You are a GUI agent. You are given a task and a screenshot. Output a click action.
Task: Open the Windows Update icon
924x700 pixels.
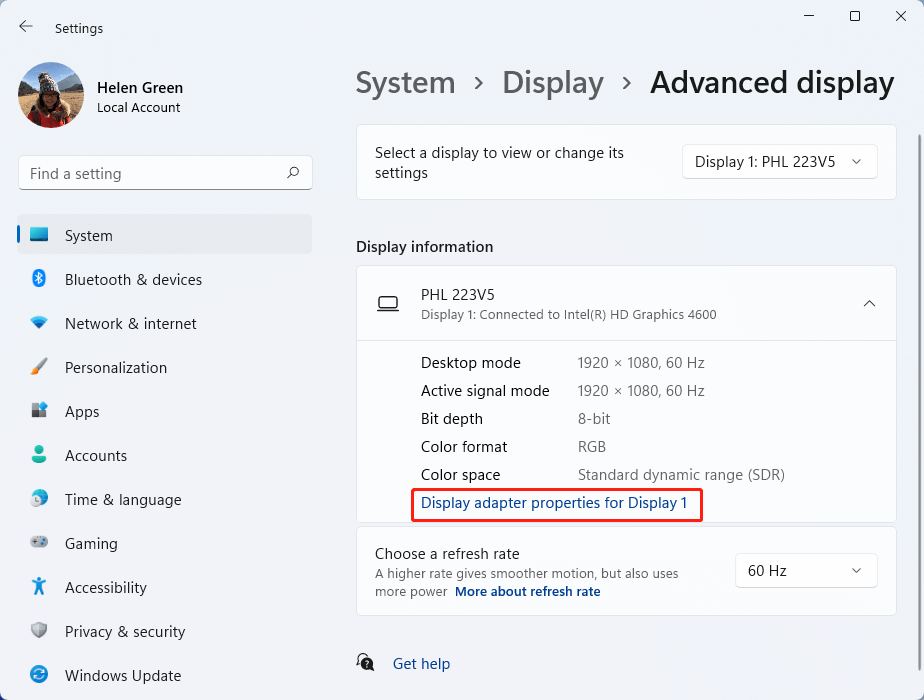pyautogui.click(x=39, y=674)
